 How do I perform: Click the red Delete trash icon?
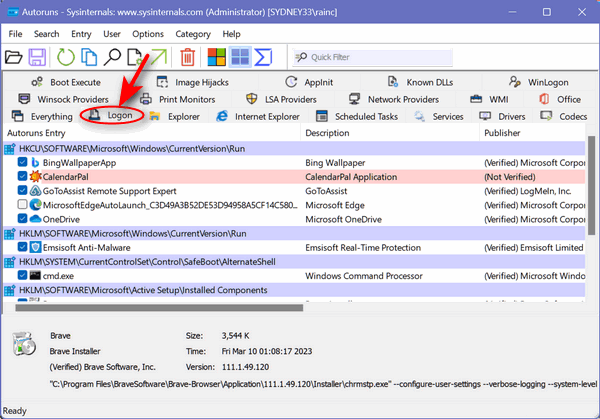(188, 57)
